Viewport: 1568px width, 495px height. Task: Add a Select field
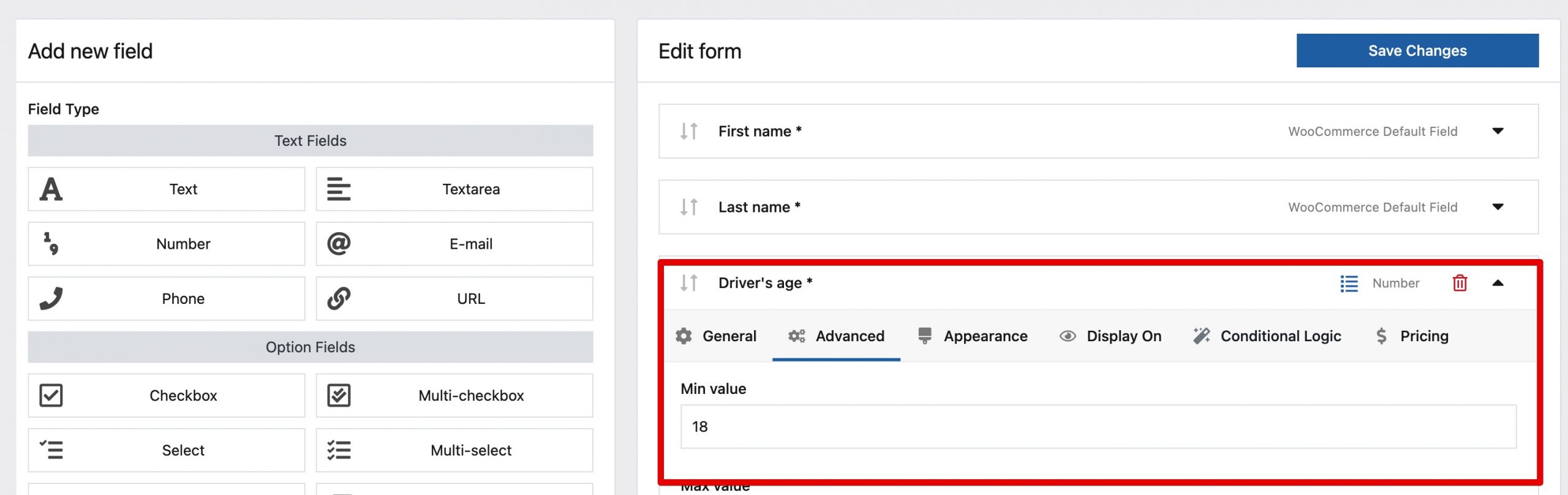point(167,450)
